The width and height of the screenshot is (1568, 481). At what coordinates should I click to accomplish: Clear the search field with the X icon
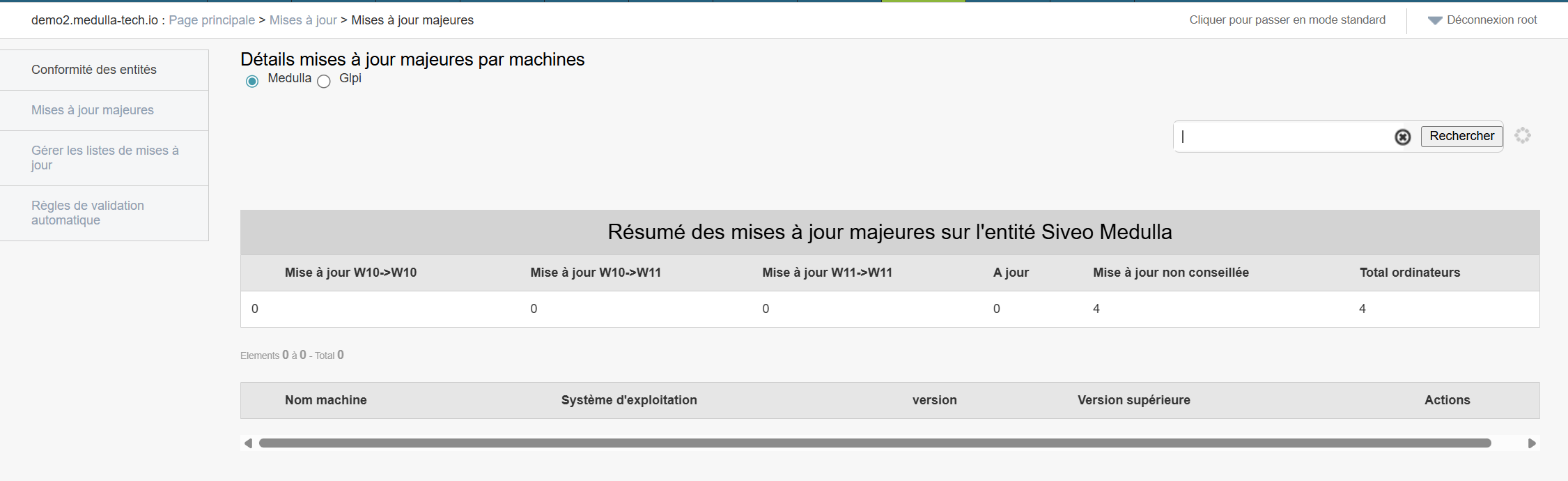click(x=1402, y=137)
